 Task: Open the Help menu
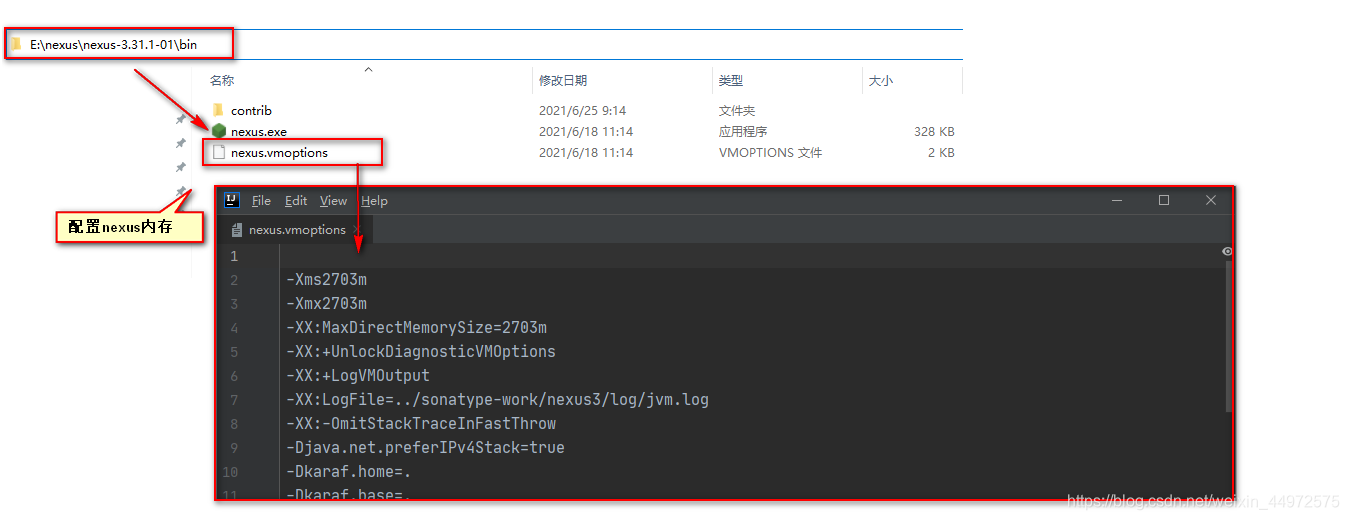pyautogui.click(x=374, y=201)
